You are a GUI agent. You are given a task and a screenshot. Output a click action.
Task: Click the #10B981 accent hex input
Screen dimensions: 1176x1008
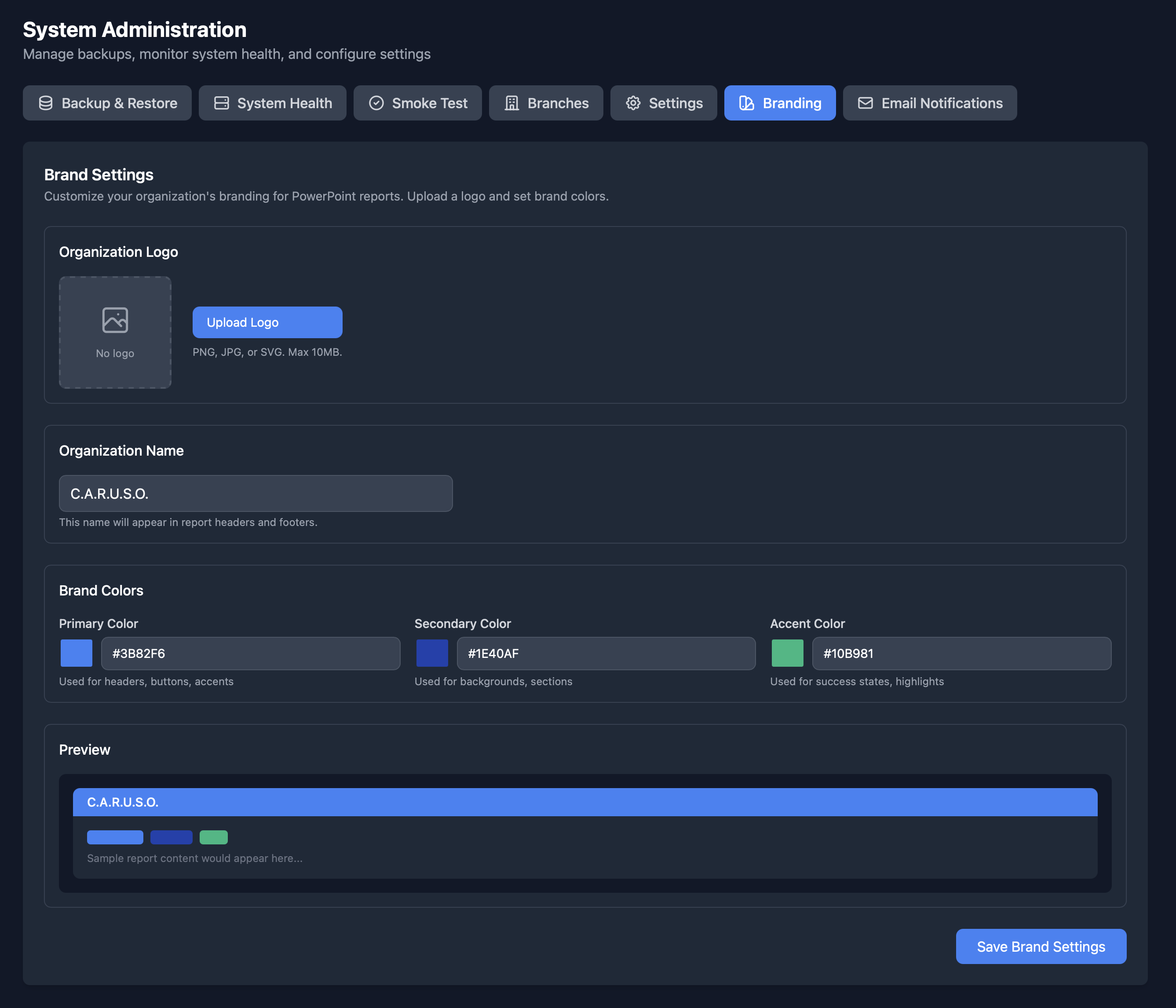click(961, 654)
